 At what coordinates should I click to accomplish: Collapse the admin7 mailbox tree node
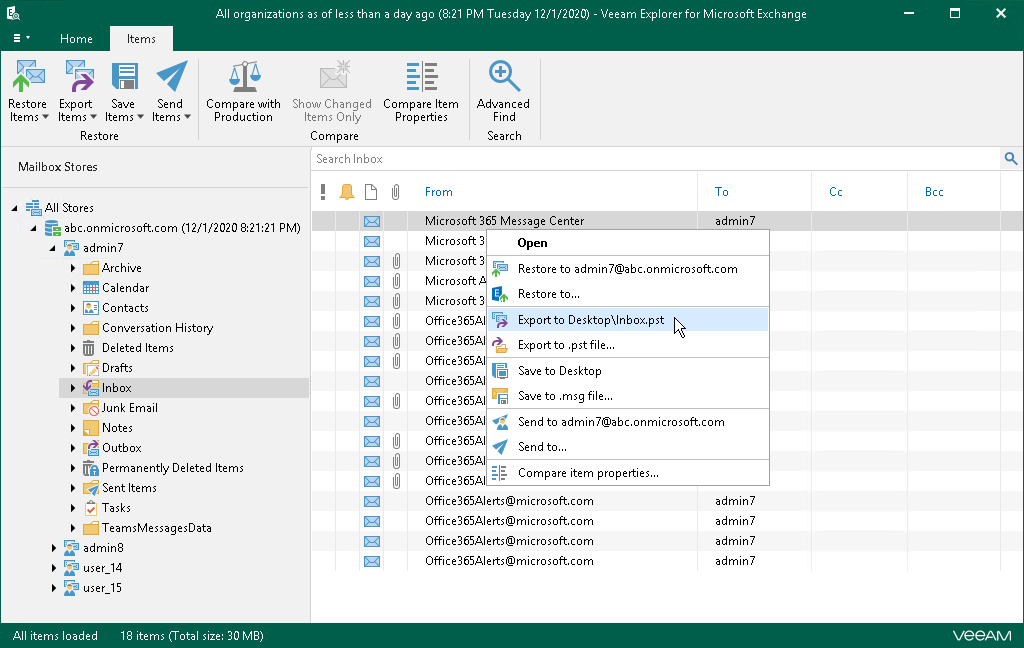coord(53,248)
